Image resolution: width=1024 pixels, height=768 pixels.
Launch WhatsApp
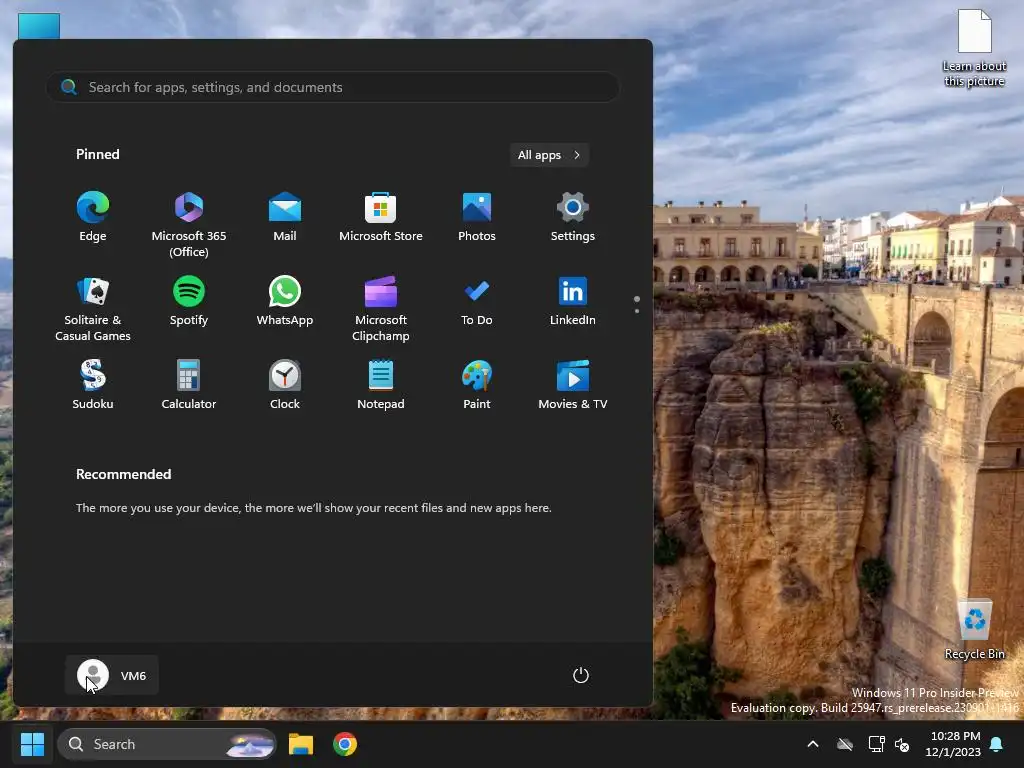(x=285, y=302)
